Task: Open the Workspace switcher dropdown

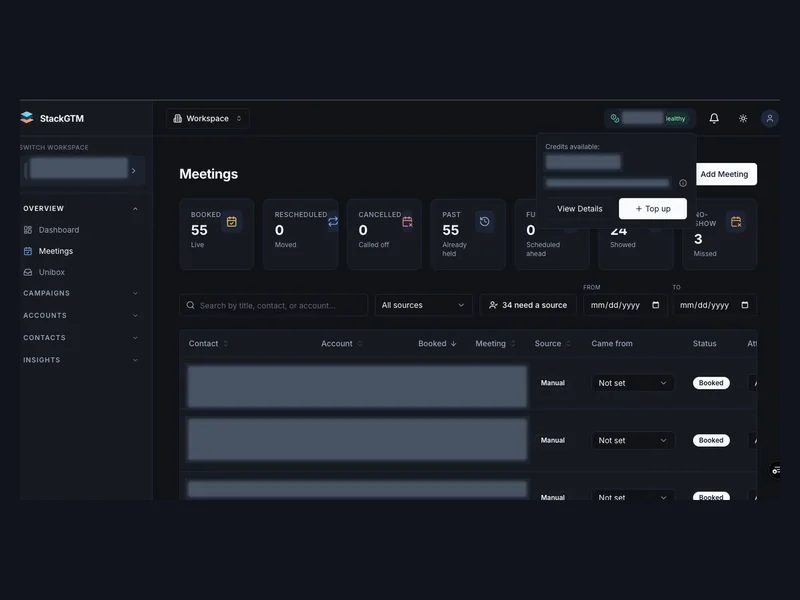Action: pos(208,118)
